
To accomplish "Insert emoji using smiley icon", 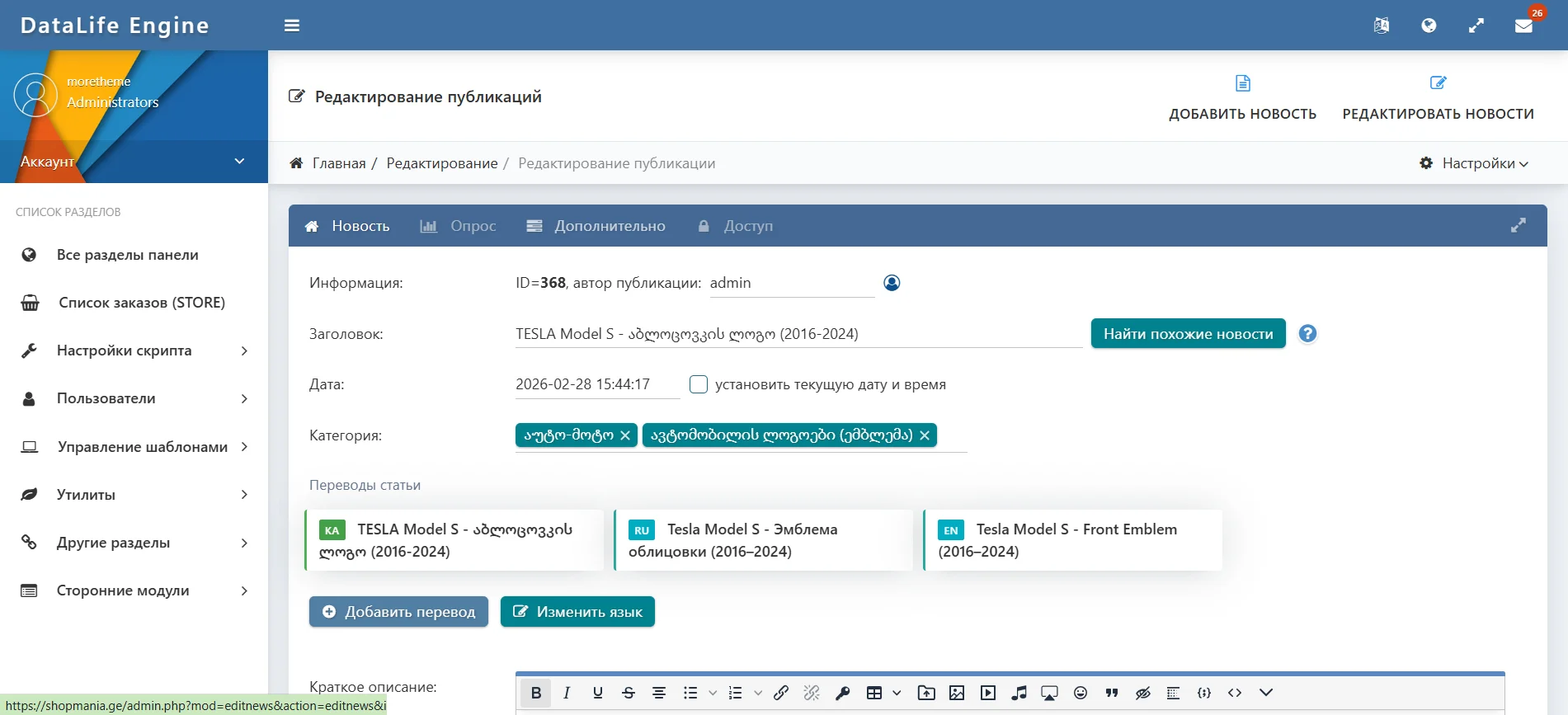I will 1081,693.
